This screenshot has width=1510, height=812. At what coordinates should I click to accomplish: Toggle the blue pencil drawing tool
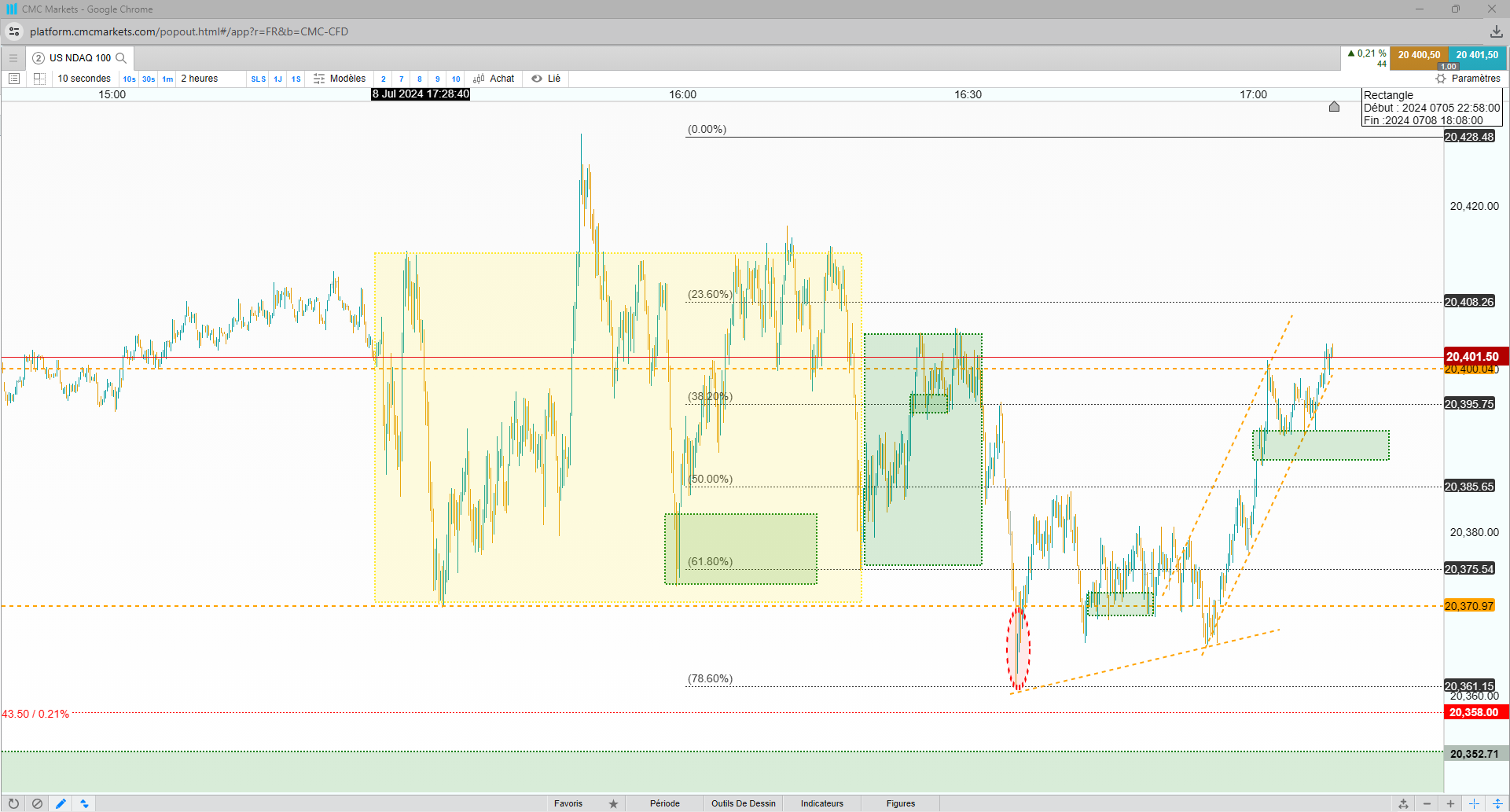61,803
